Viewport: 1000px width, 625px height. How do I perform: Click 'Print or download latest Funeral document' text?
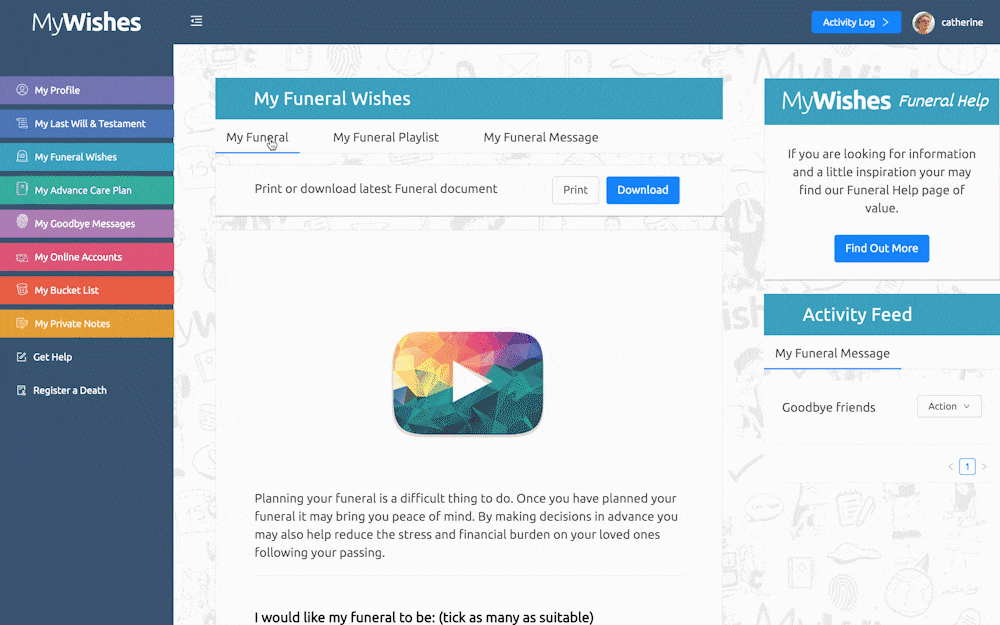(376, 189)
